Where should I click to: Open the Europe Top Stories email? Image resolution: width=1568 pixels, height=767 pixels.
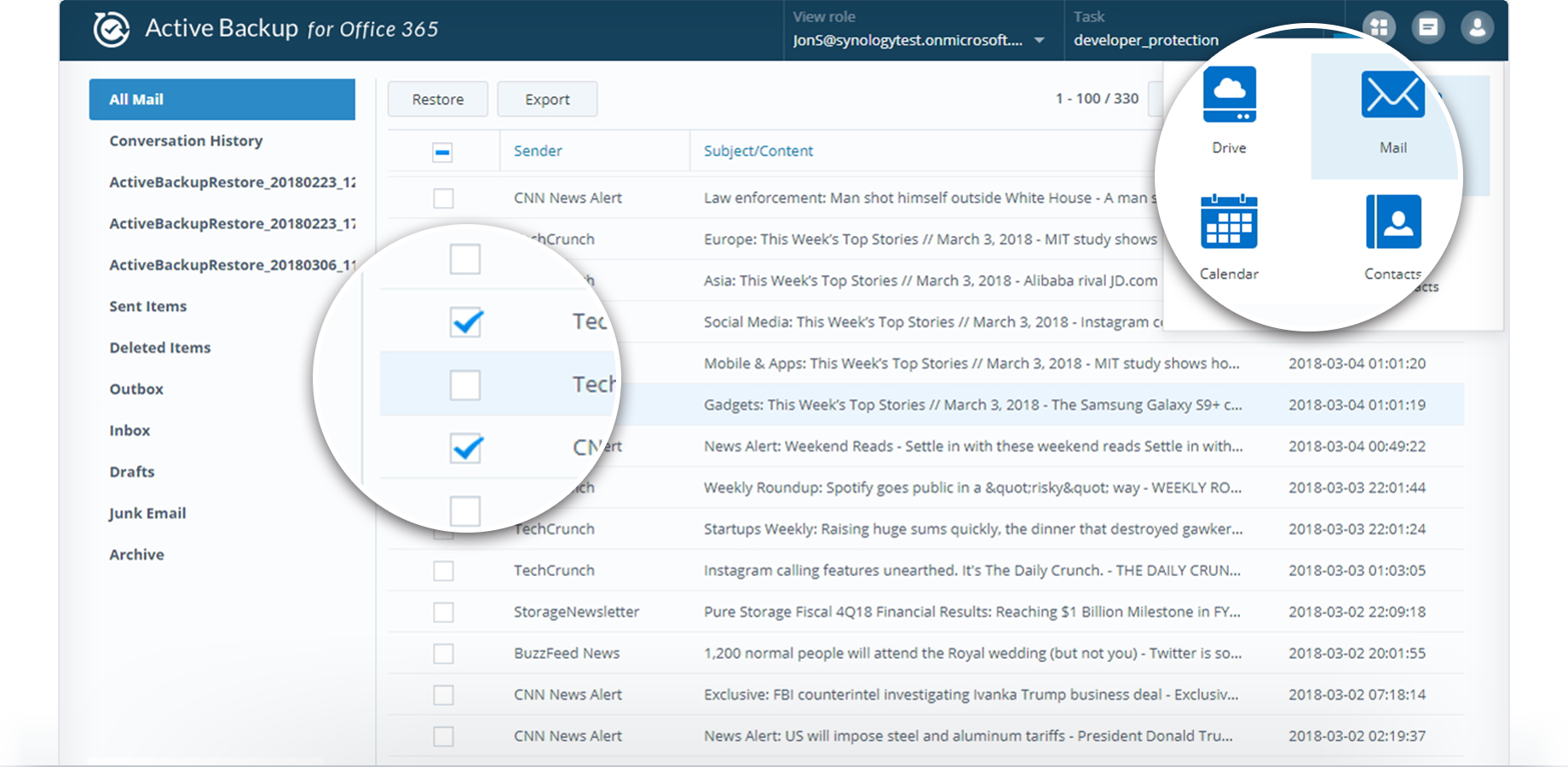pos(930,239)
